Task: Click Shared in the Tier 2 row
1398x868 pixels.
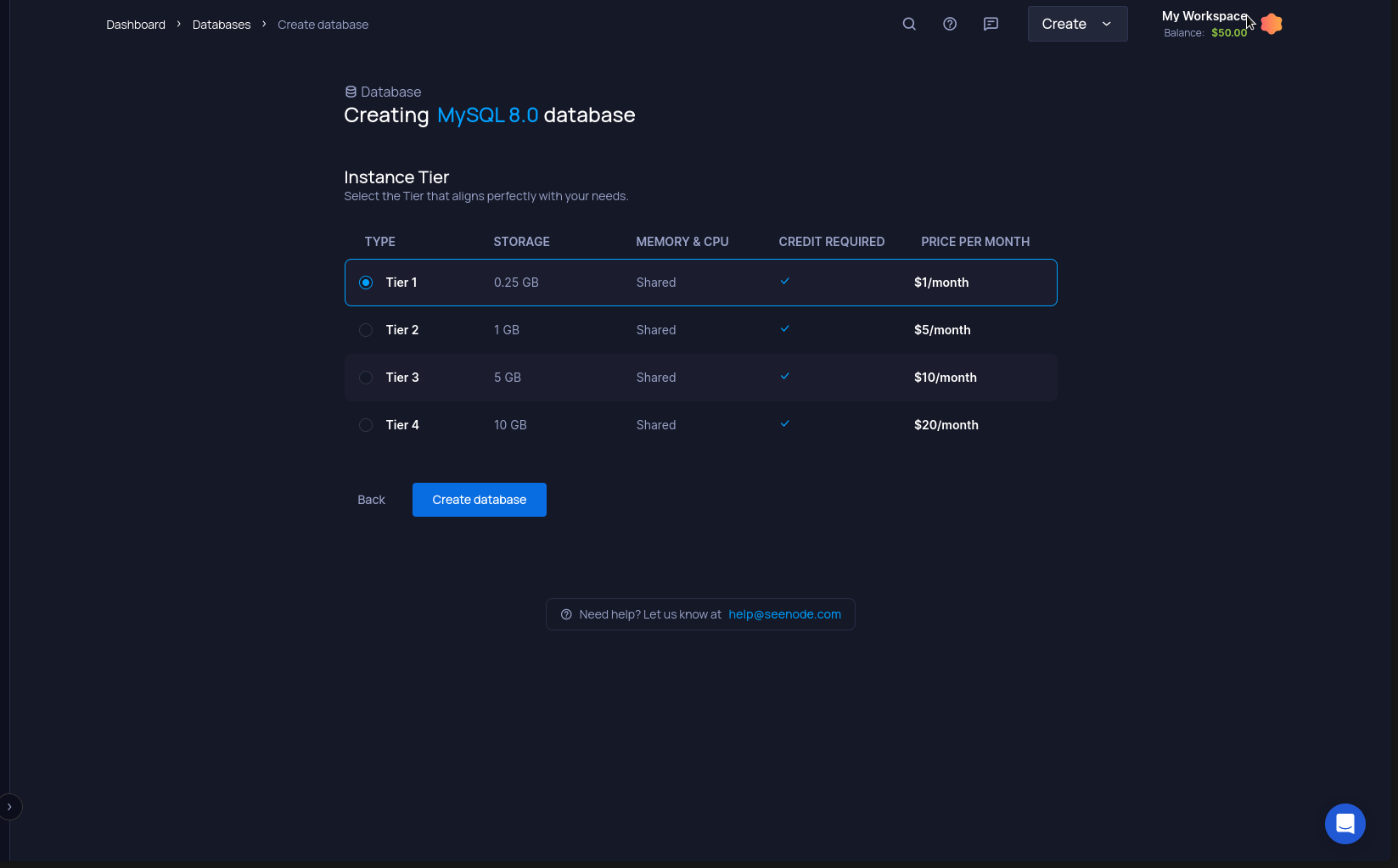Action: (x=656, y=330)
